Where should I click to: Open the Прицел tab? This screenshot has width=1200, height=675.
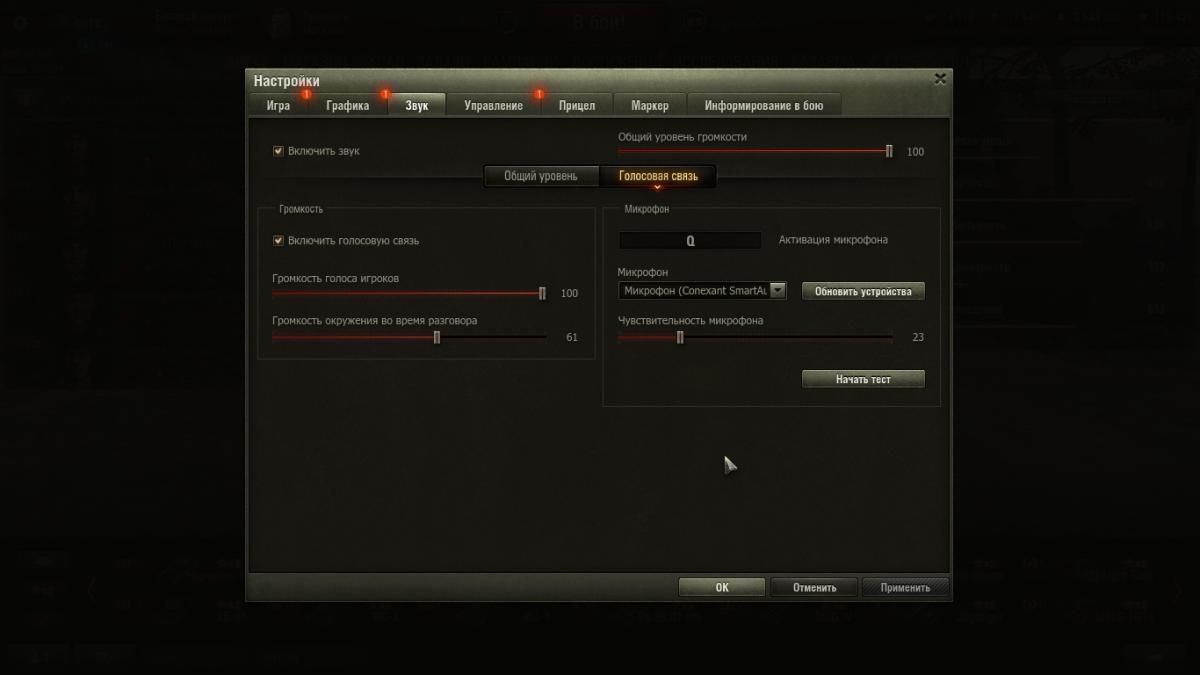tap(576, 105)
